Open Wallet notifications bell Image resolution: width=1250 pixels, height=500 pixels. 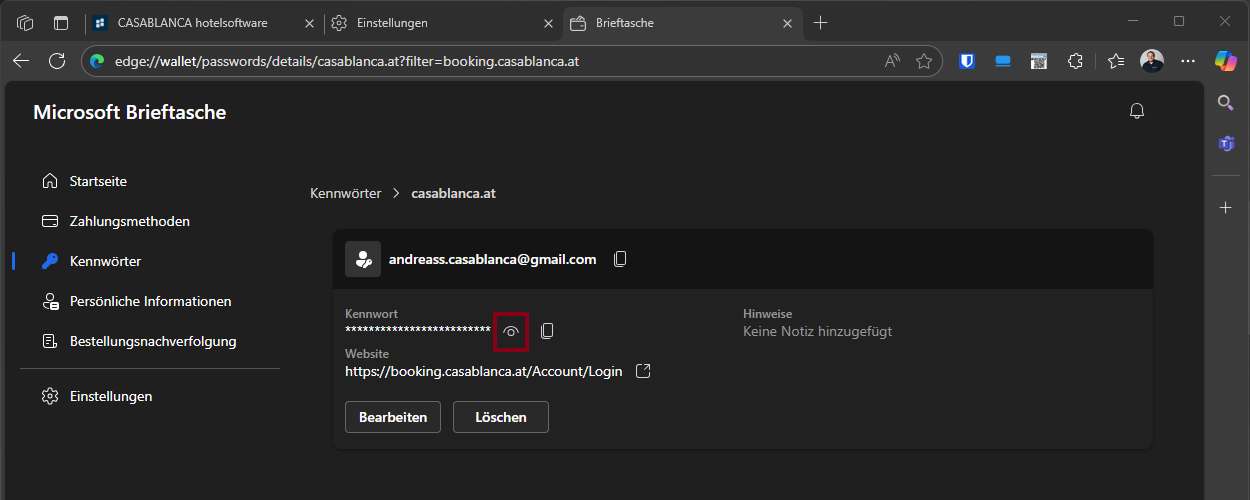1136,111
